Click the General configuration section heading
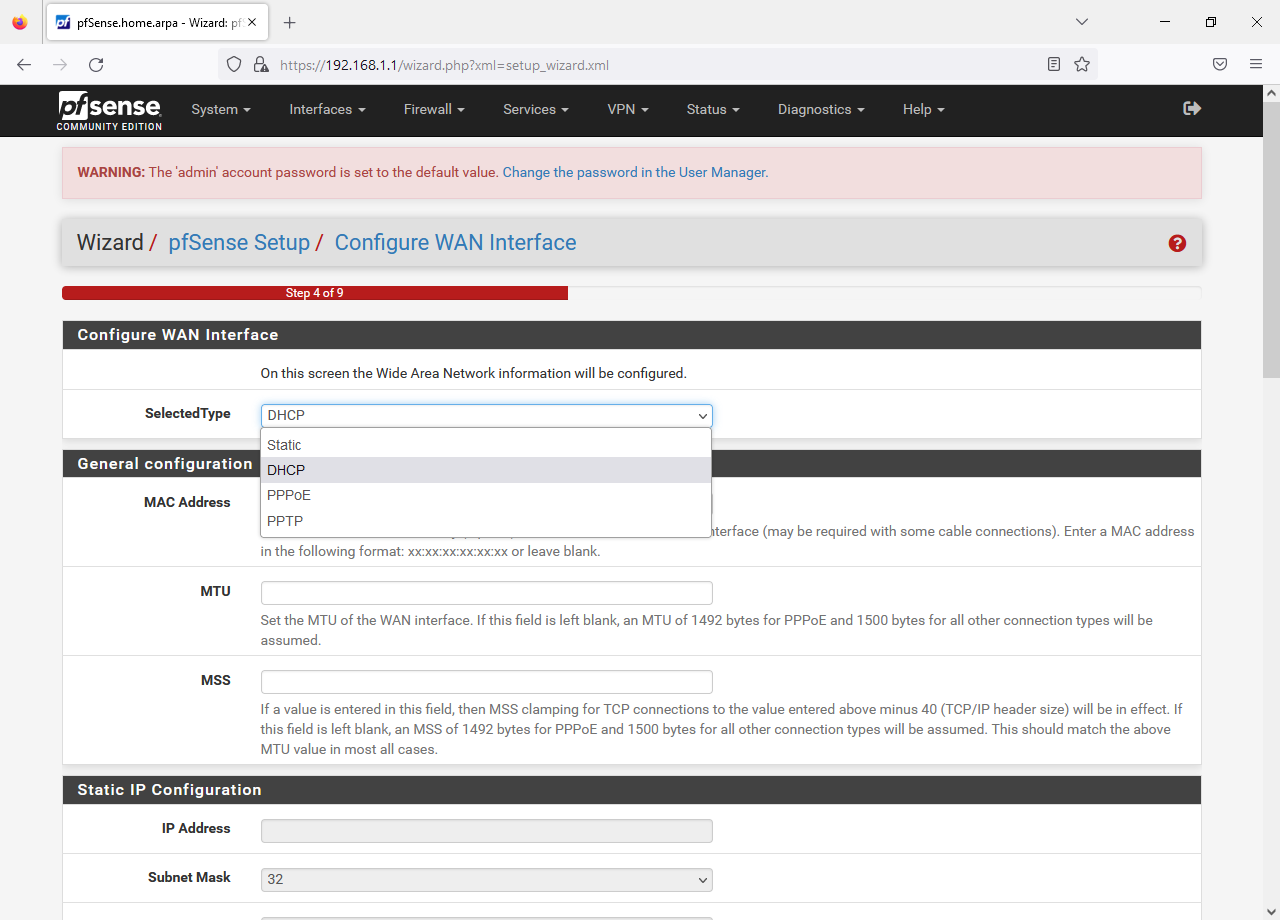This screenshot has height=920, width=1280. [165, 464]
